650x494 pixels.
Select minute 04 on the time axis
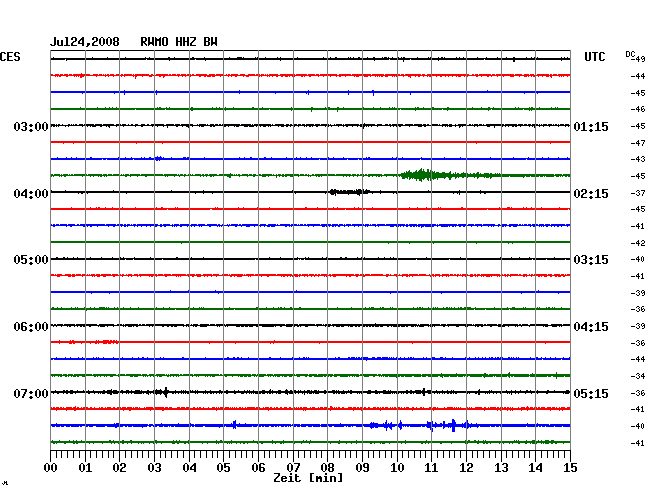pos(189,468)
